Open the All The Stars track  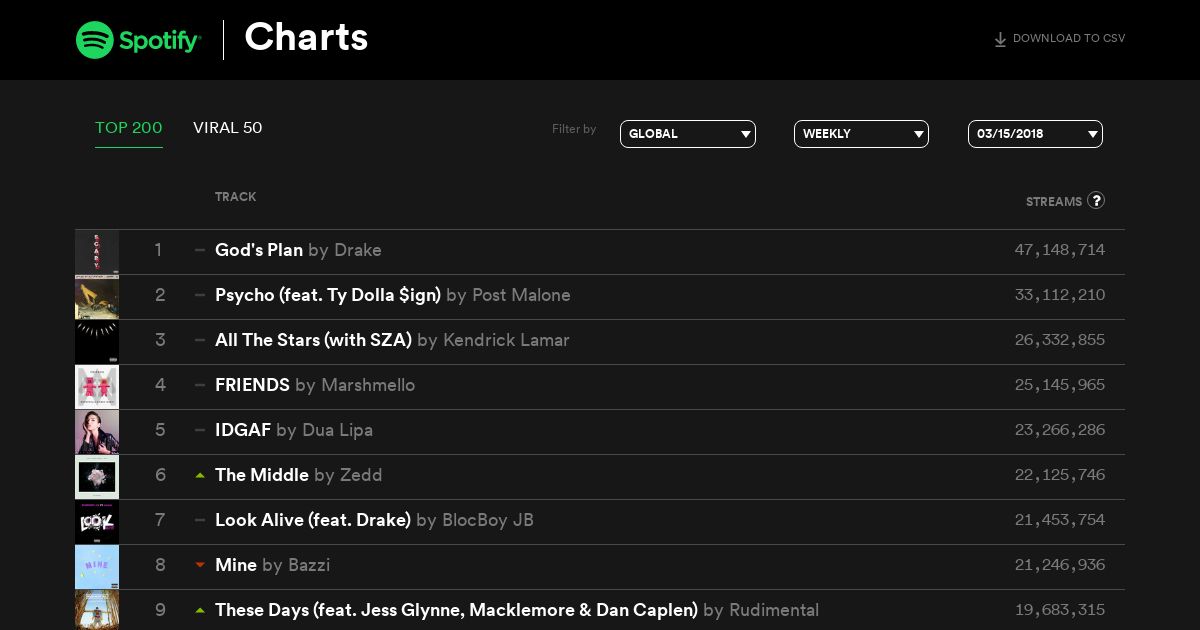(313, 340)
